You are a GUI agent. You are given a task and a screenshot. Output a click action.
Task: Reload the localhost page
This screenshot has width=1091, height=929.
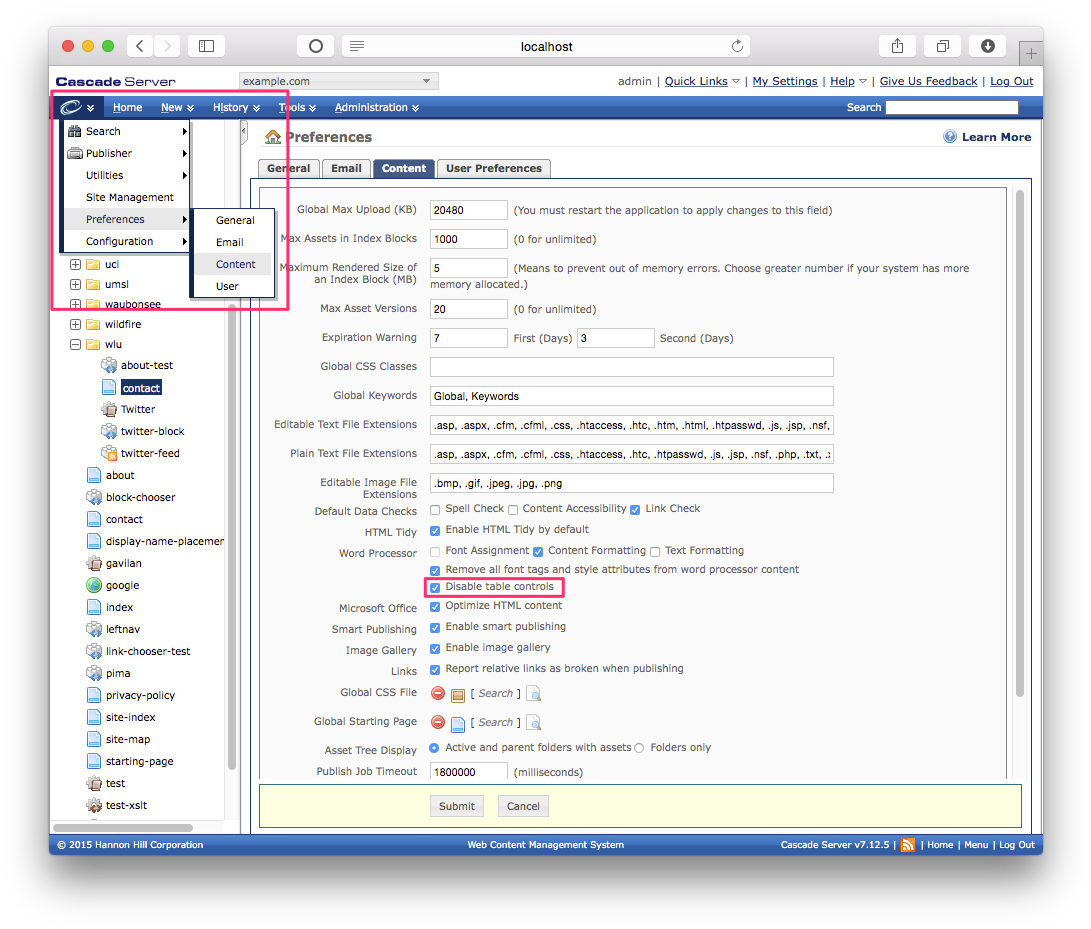(x=738, y=46)
